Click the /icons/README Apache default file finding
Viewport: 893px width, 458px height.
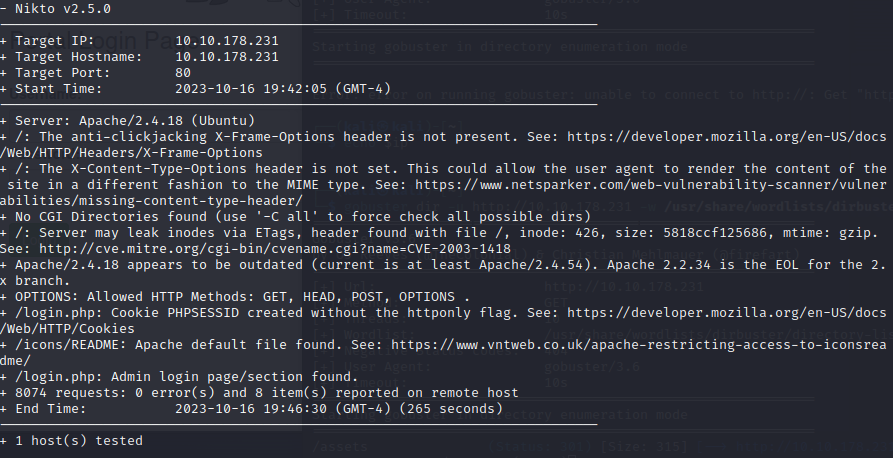tap(200, 345)
